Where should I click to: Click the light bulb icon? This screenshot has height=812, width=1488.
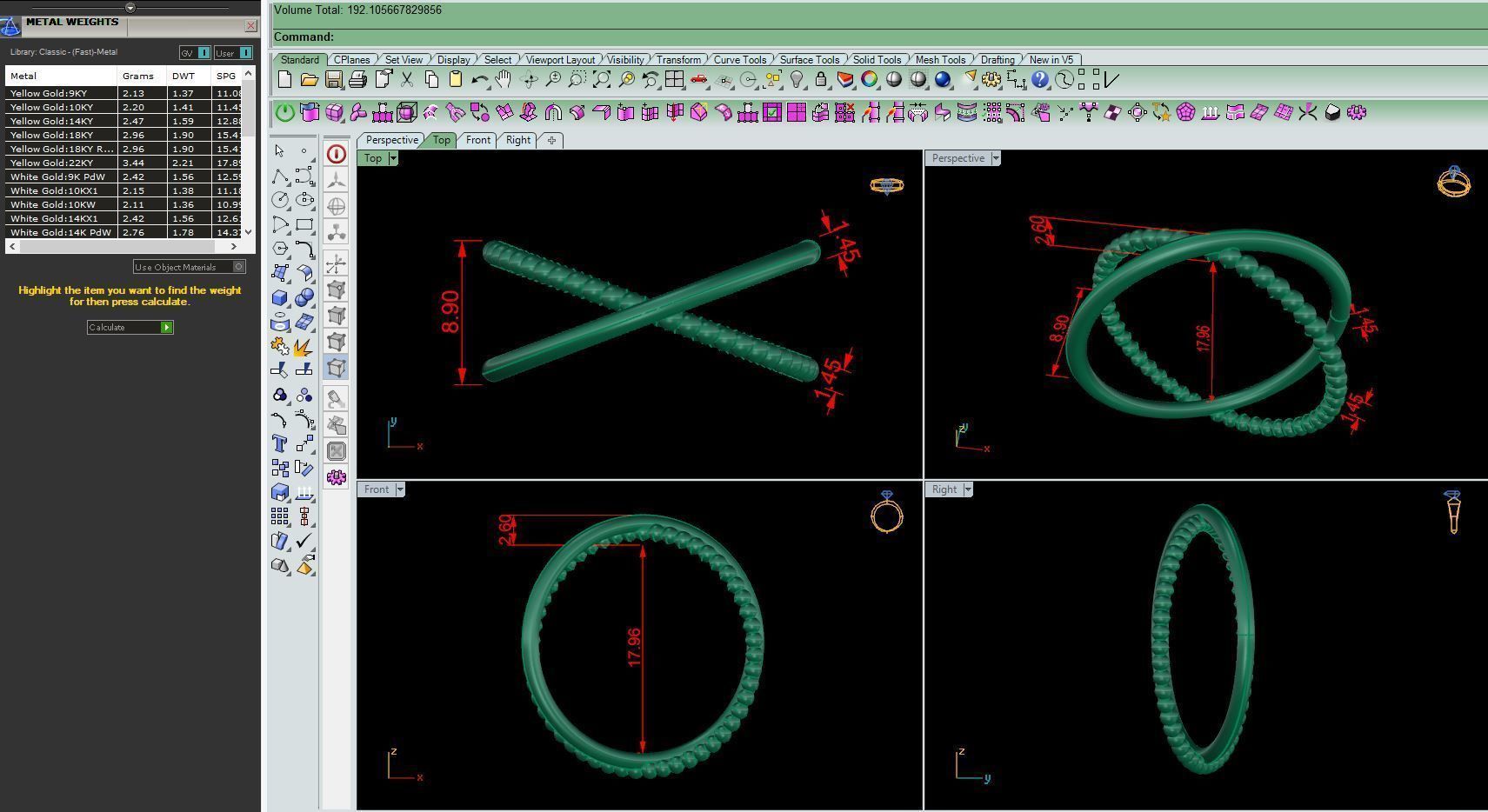796,80
